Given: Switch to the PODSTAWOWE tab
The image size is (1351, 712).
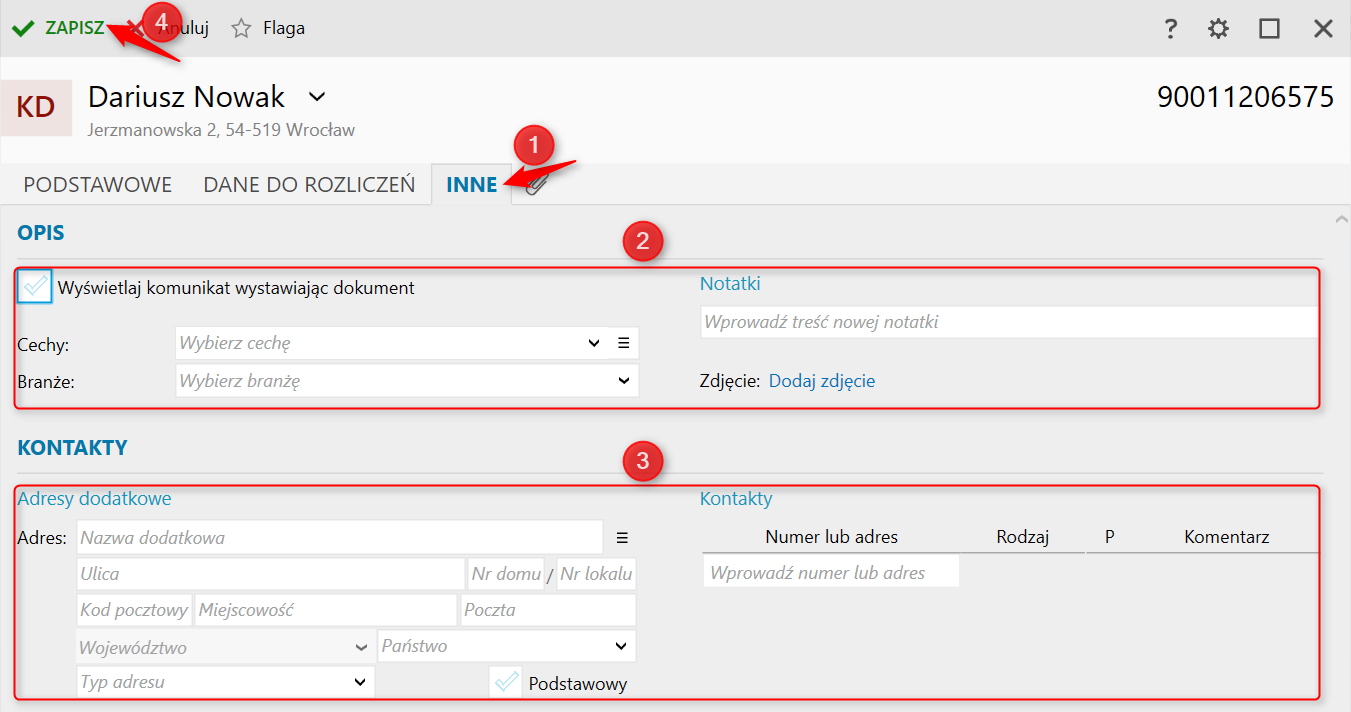Looking at the screenshot, I should [x=98, y=185].
